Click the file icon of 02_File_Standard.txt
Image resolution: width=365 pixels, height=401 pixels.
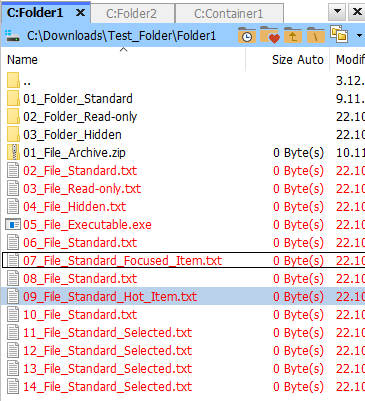pos(13,171)
